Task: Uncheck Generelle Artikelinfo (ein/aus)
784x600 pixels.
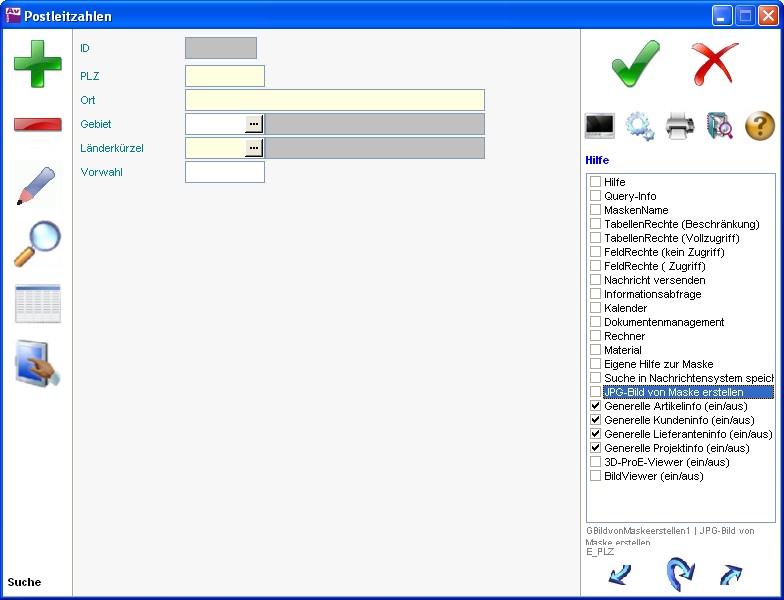Action: [596, 406]
